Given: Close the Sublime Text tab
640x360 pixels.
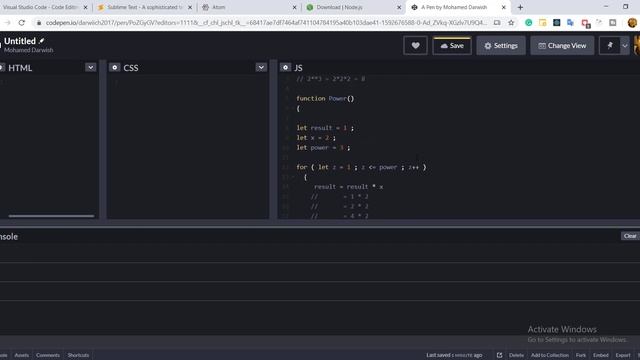Looking at the screenshot, I should (190, 7).
